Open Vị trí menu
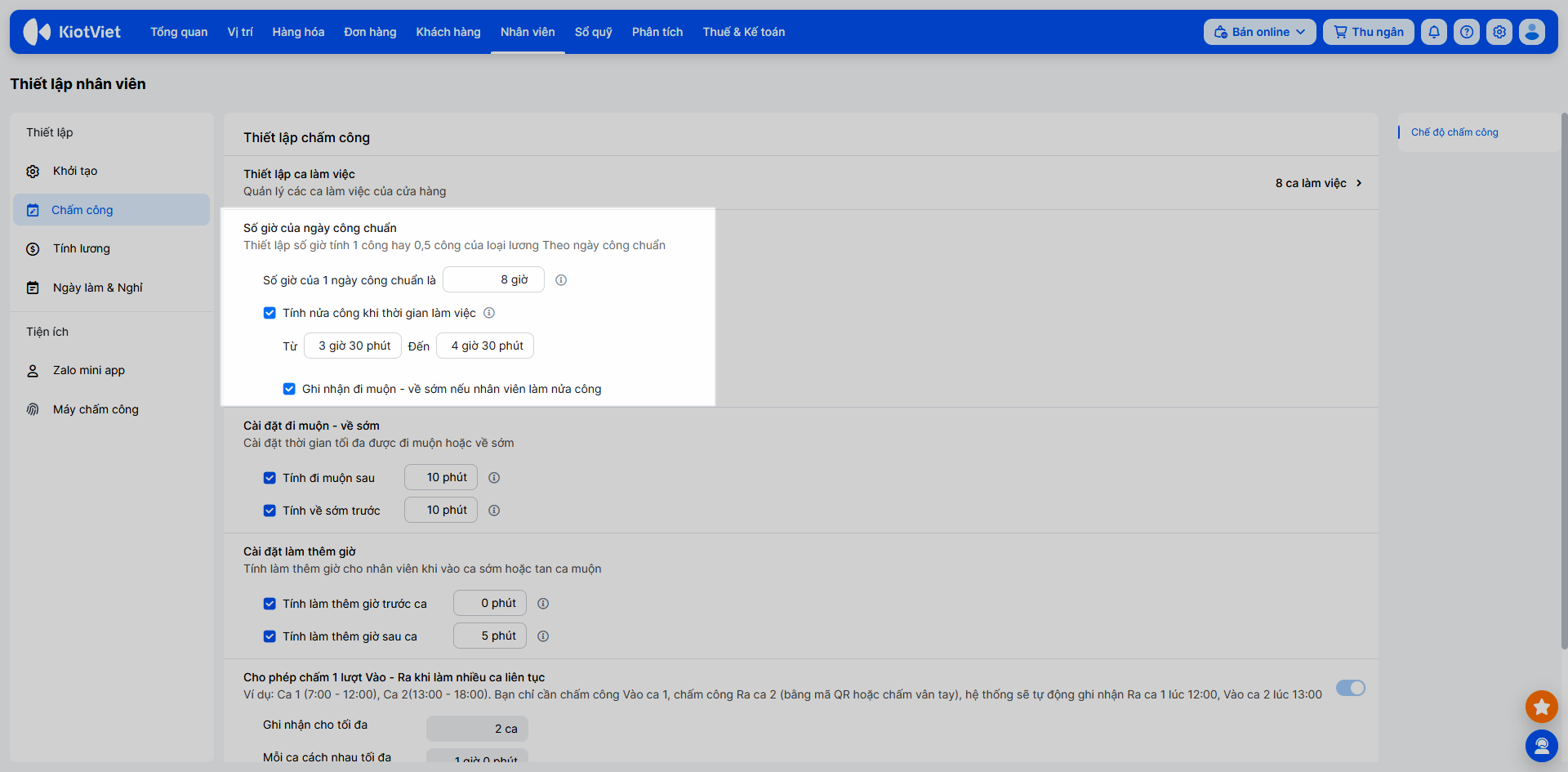The width and height of the screenshot is (1568, 772). (240, 32)
